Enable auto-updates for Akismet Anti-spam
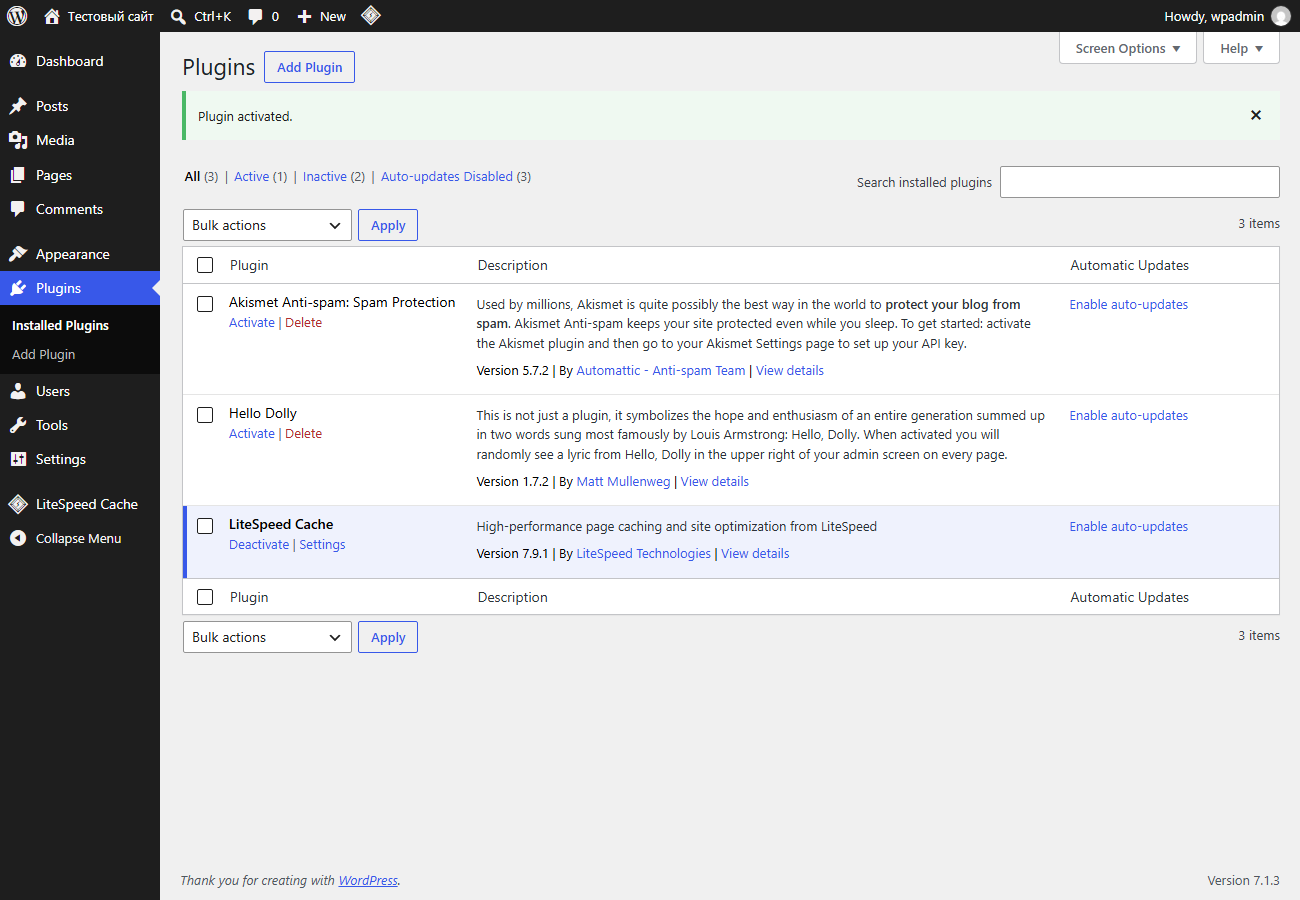 [x=1129, y=305]
